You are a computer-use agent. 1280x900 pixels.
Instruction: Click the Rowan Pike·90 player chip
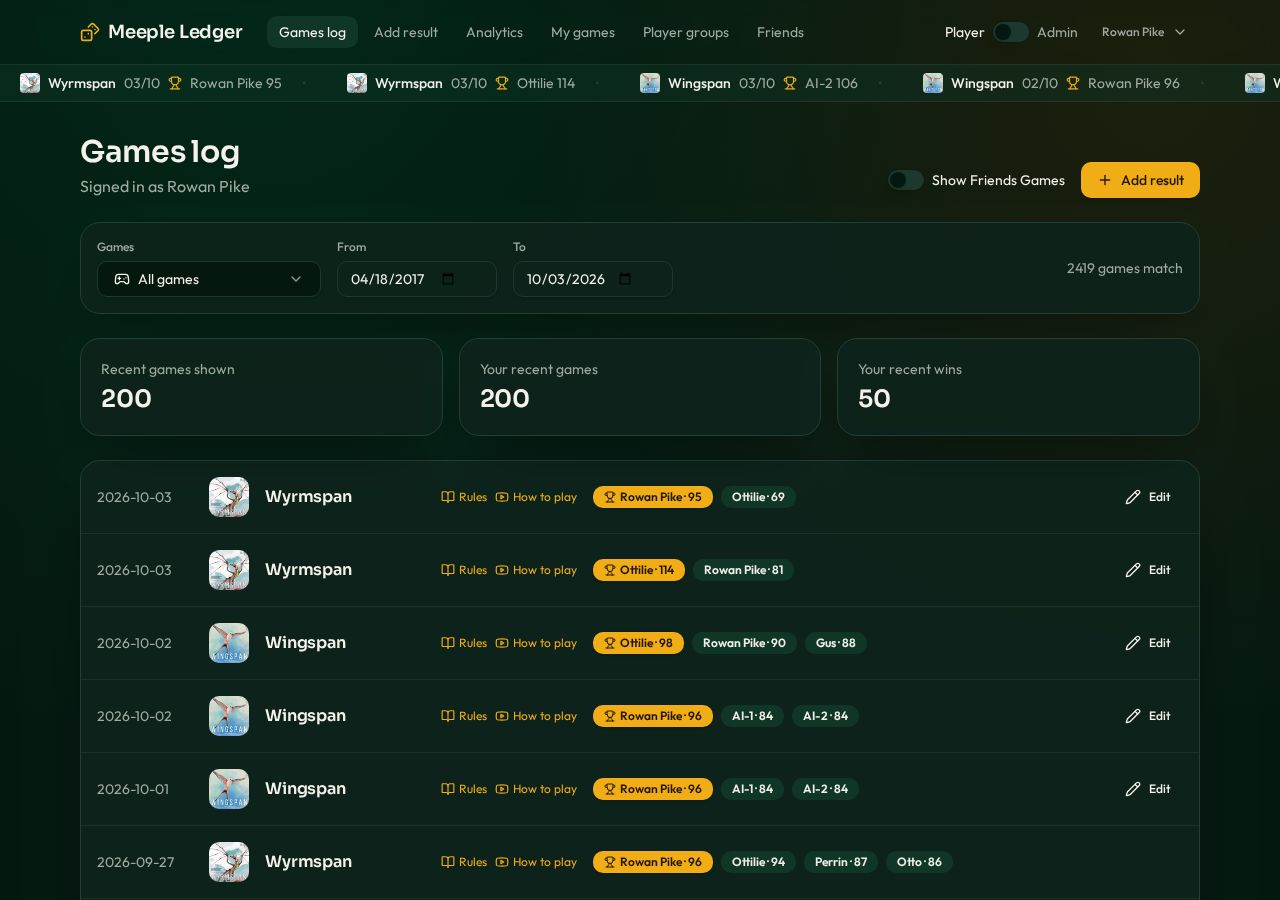tap(744, 643)
